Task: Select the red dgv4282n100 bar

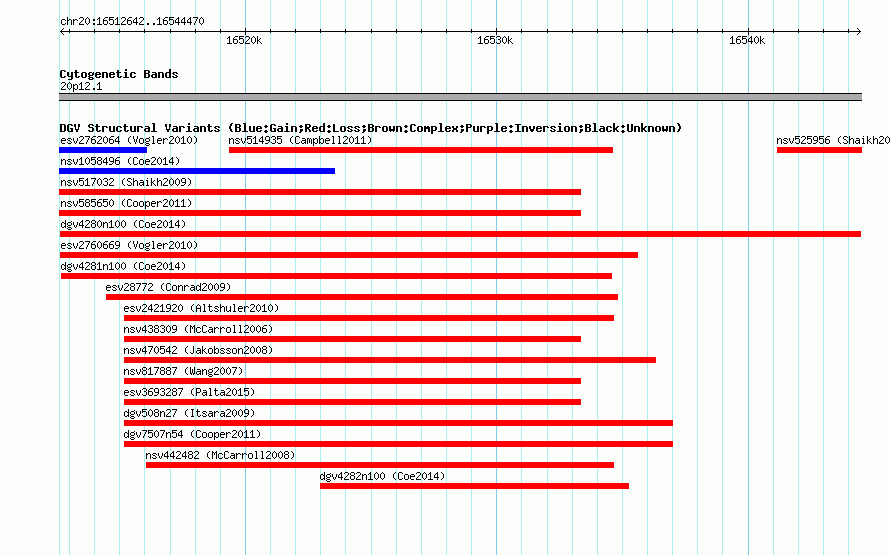Action: click(475, 486)
